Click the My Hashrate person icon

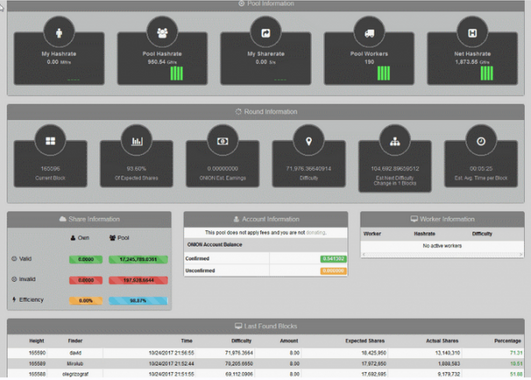coord(59,33)
